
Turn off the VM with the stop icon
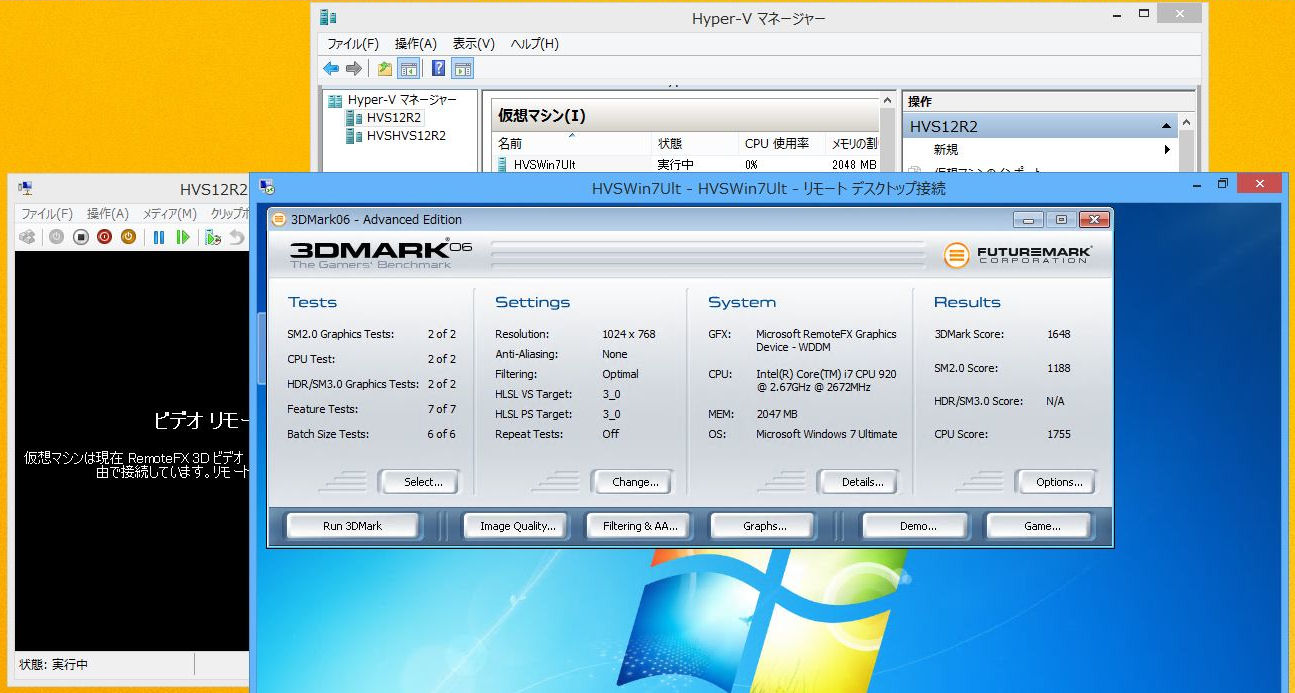80,237
